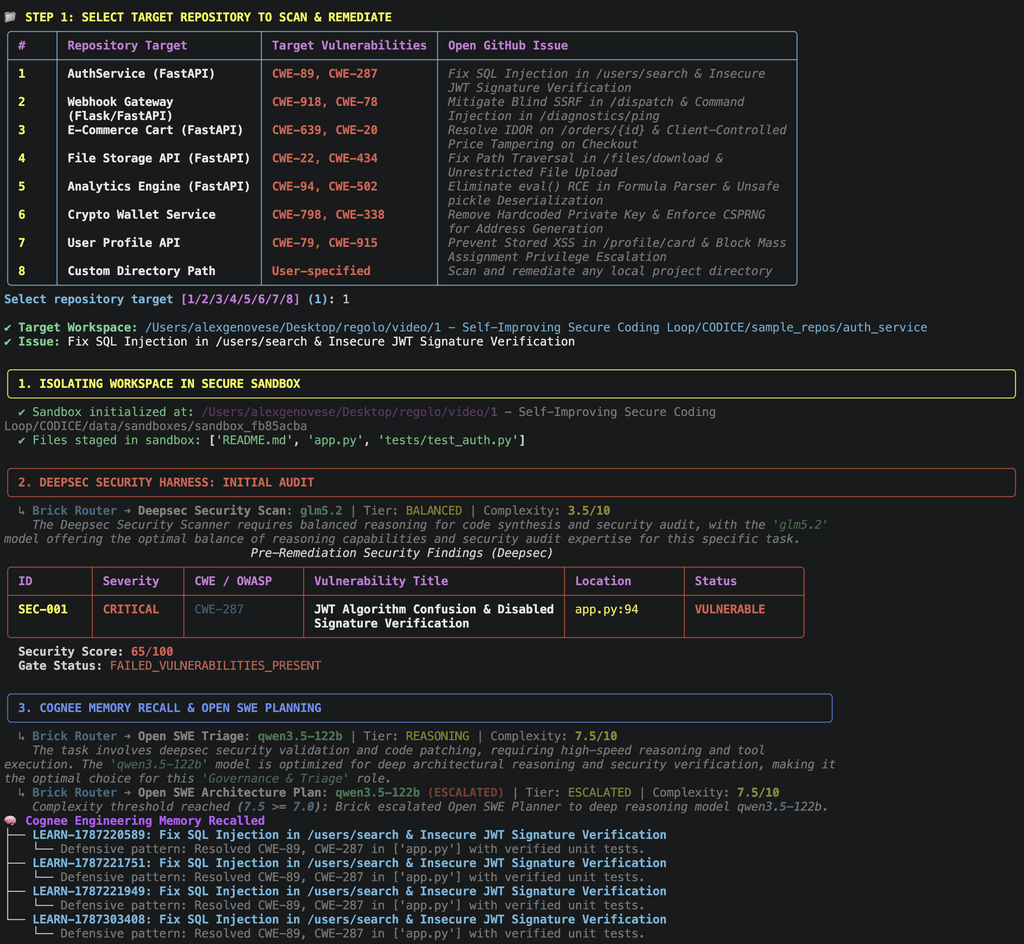
Task: Select the 'Webhook Gateway' repository cell
Action: point(120,108)
